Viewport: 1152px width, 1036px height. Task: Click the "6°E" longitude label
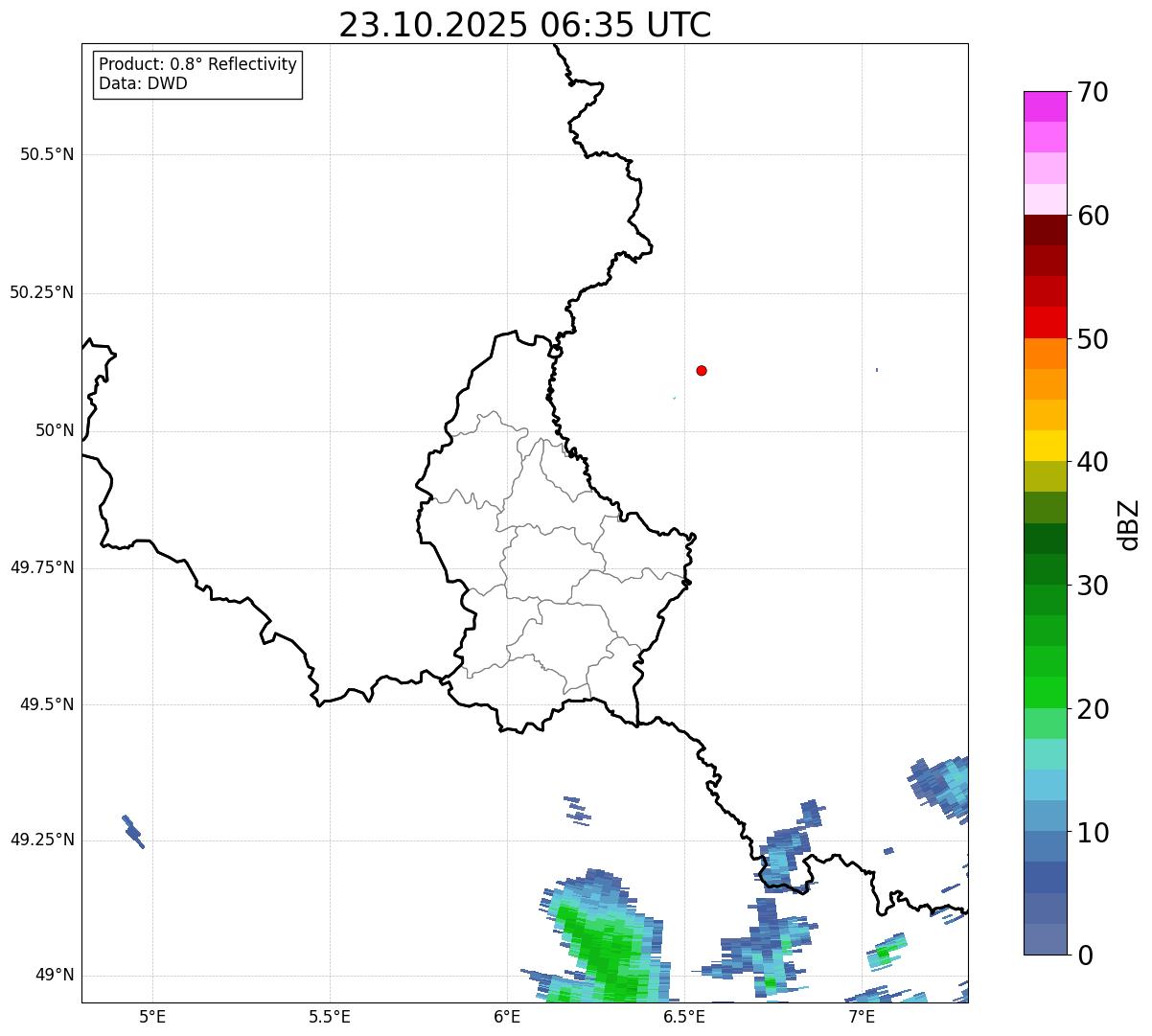(x=507, y=1017)
